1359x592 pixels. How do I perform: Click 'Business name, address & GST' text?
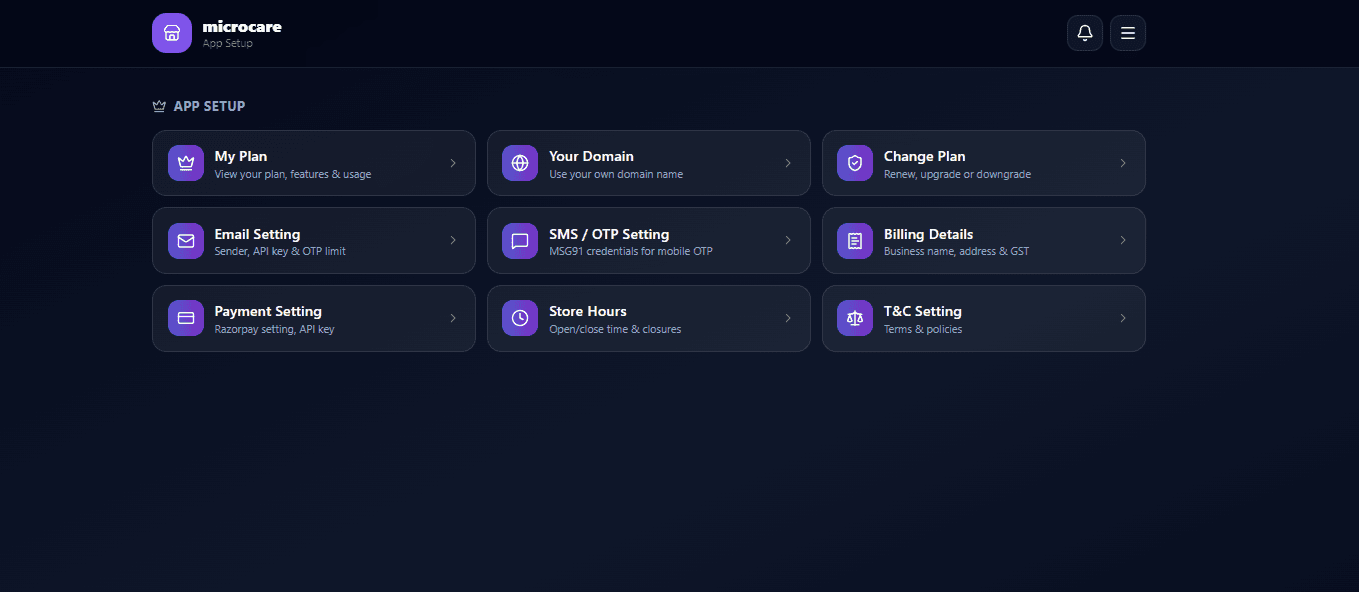pyautogui.click(x=956, y=251)
